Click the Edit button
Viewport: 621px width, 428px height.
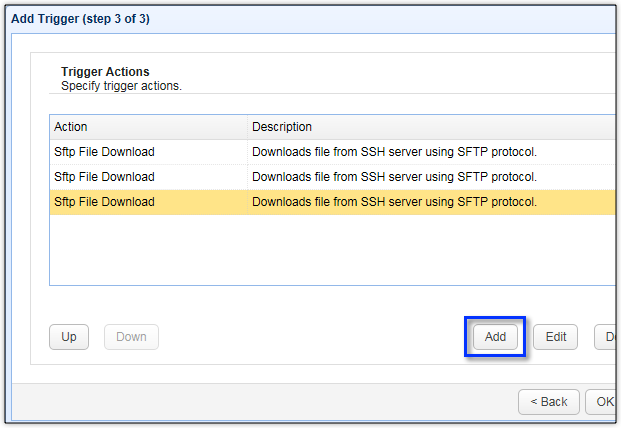(x=556, y=337)
